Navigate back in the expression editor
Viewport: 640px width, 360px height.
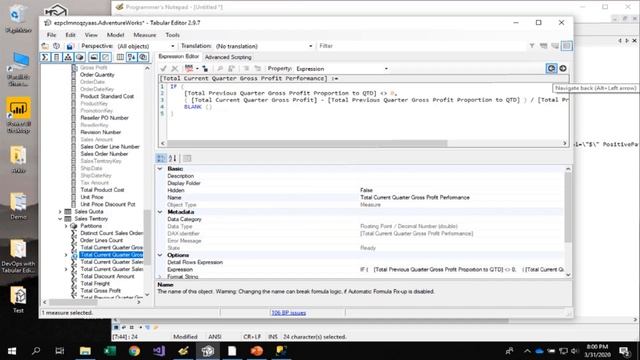[551, 69]
